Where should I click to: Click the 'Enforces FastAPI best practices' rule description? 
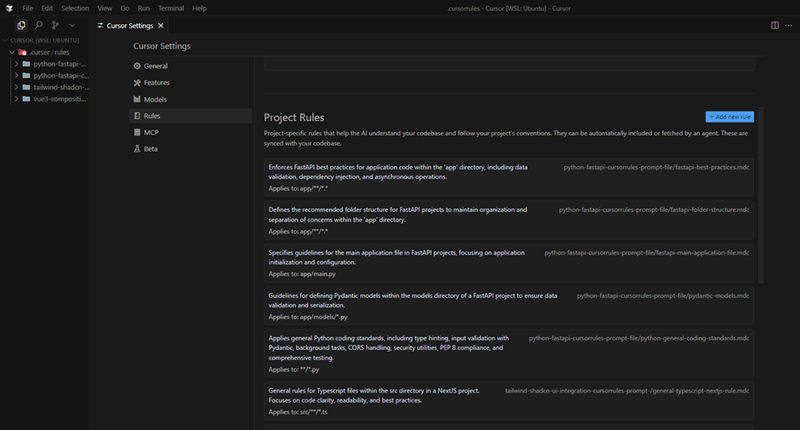(x=398, y=172)
